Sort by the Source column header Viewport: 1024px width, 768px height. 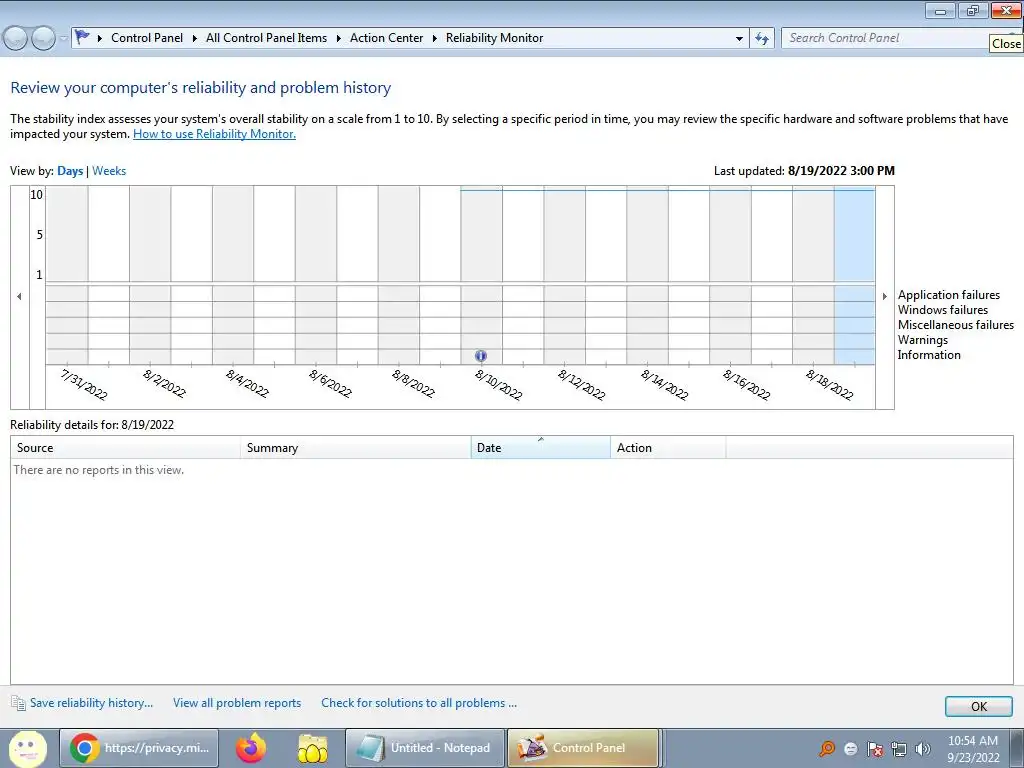click(x=125, y=448)
